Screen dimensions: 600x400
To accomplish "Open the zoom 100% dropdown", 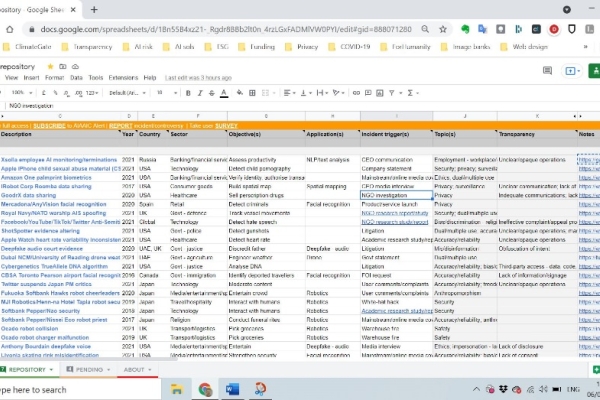I will click(x=24, y=91).
